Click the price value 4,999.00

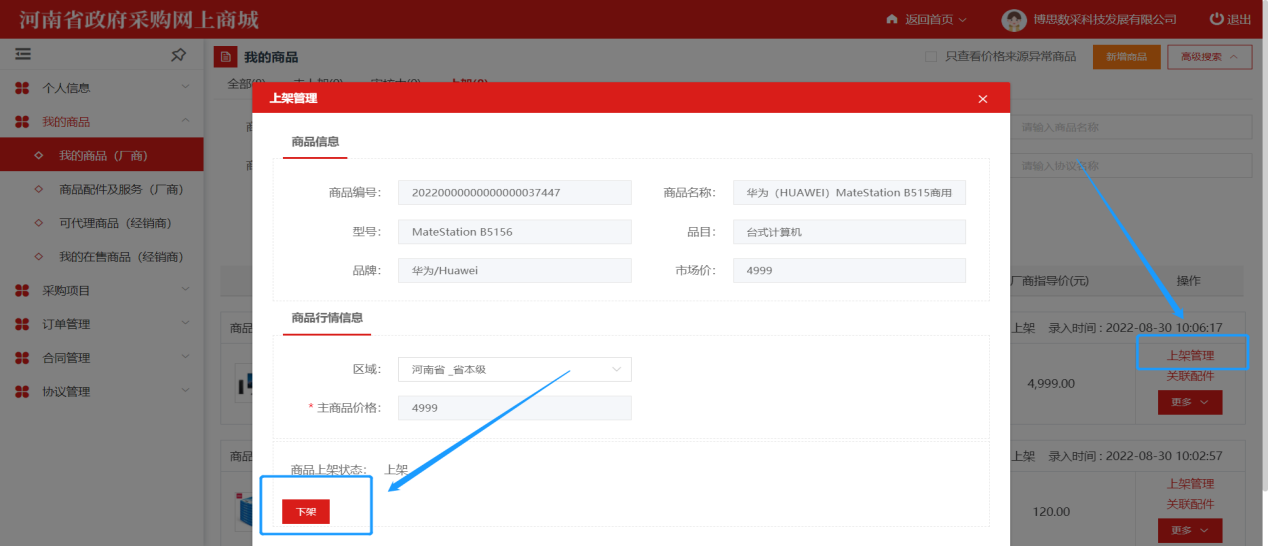click(1051, 383)
